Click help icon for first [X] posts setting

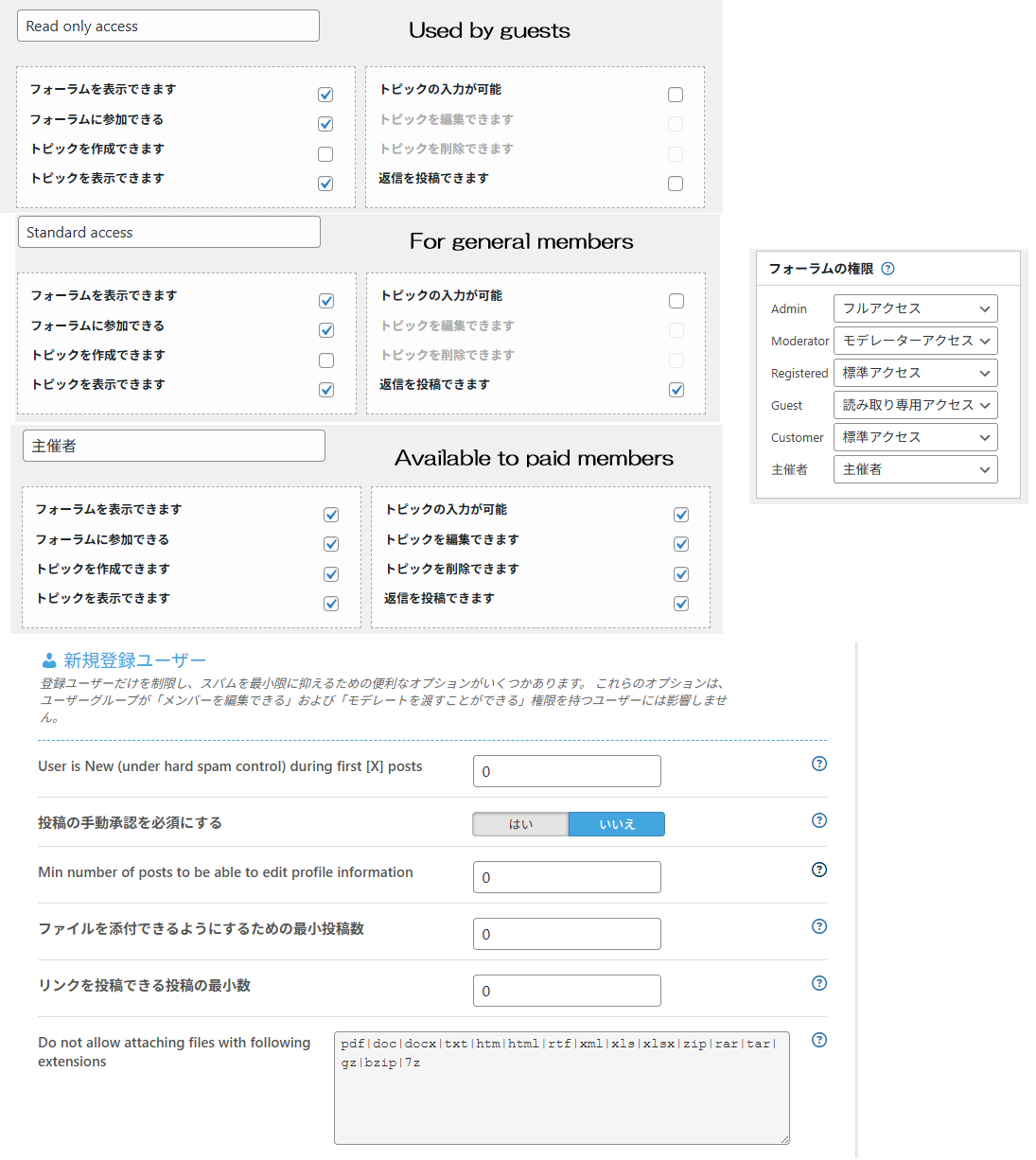[819, 764]
